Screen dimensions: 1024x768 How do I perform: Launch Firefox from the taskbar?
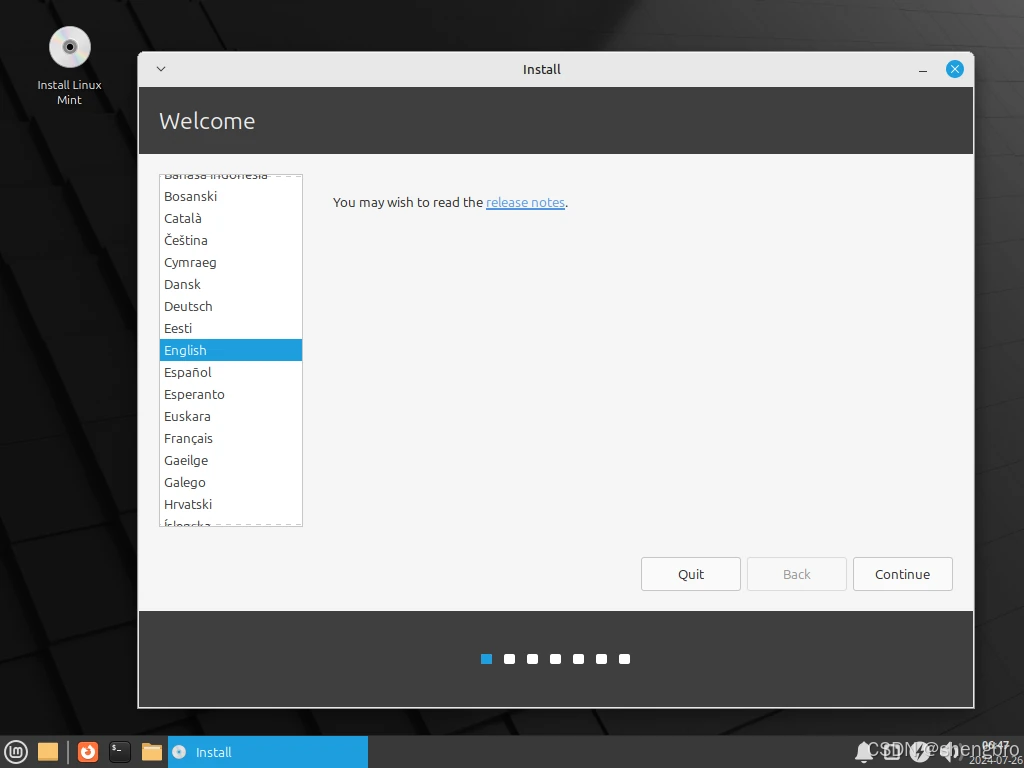(88, 752)
